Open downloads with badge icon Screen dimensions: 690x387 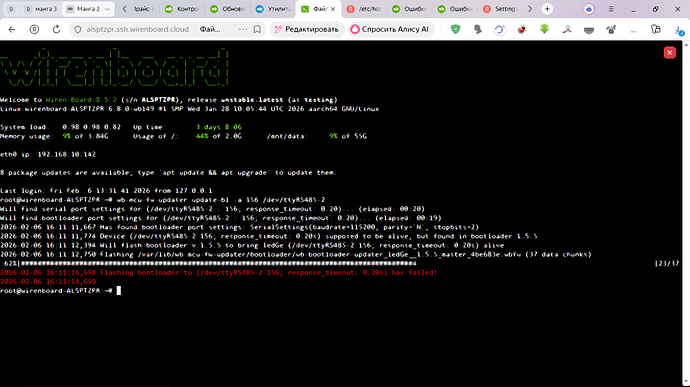678,30
